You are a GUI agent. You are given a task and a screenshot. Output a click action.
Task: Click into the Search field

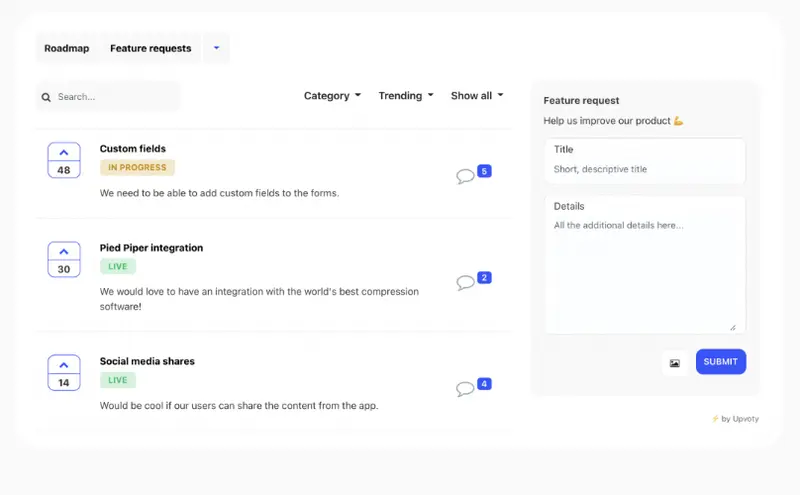[x=108, y=97]
